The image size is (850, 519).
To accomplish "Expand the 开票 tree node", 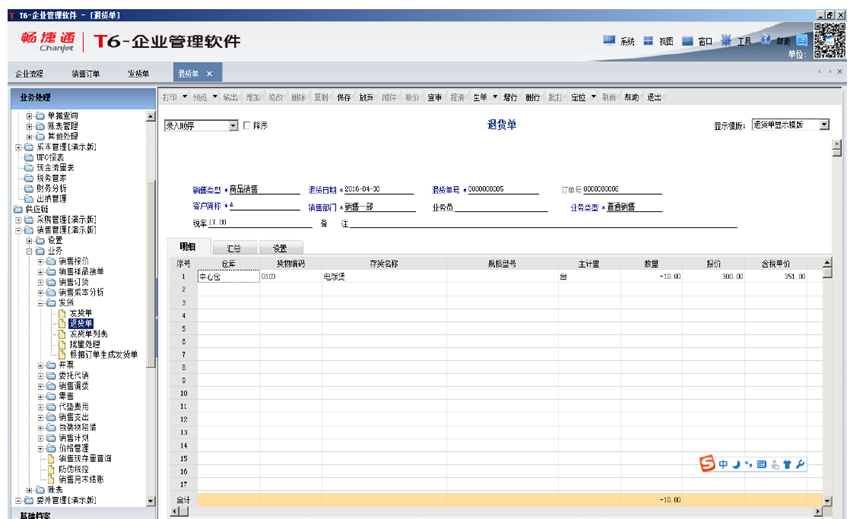I will click(41, 366).
